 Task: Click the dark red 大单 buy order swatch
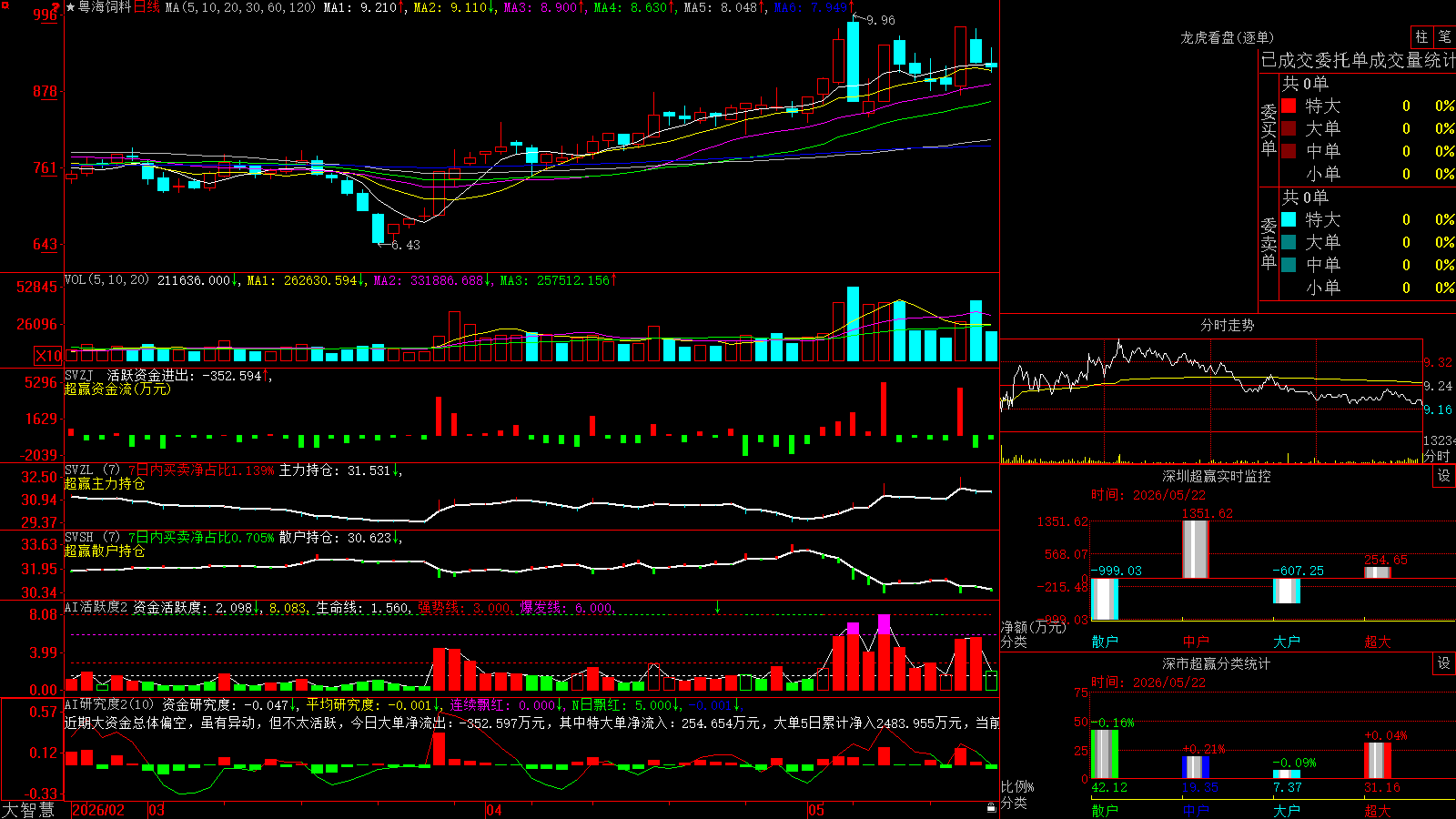[x=1289, y=128]
